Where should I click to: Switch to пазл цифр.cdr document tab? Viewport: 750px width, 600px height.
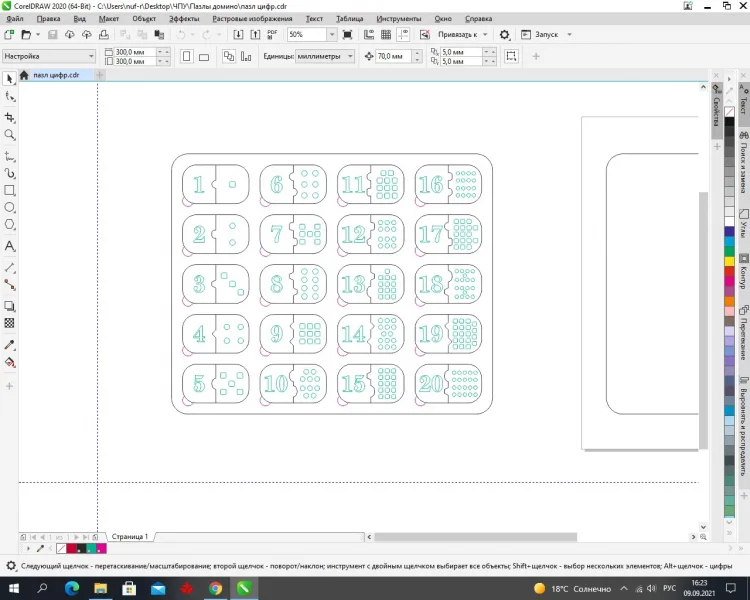point(56,75)
